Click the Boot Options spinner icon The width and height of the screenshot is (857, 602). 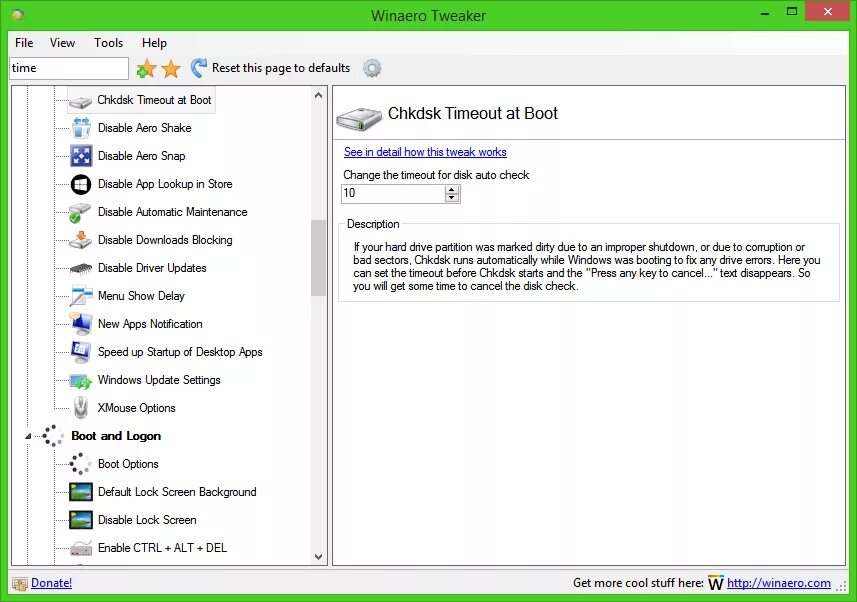click(x=80, y=464)
